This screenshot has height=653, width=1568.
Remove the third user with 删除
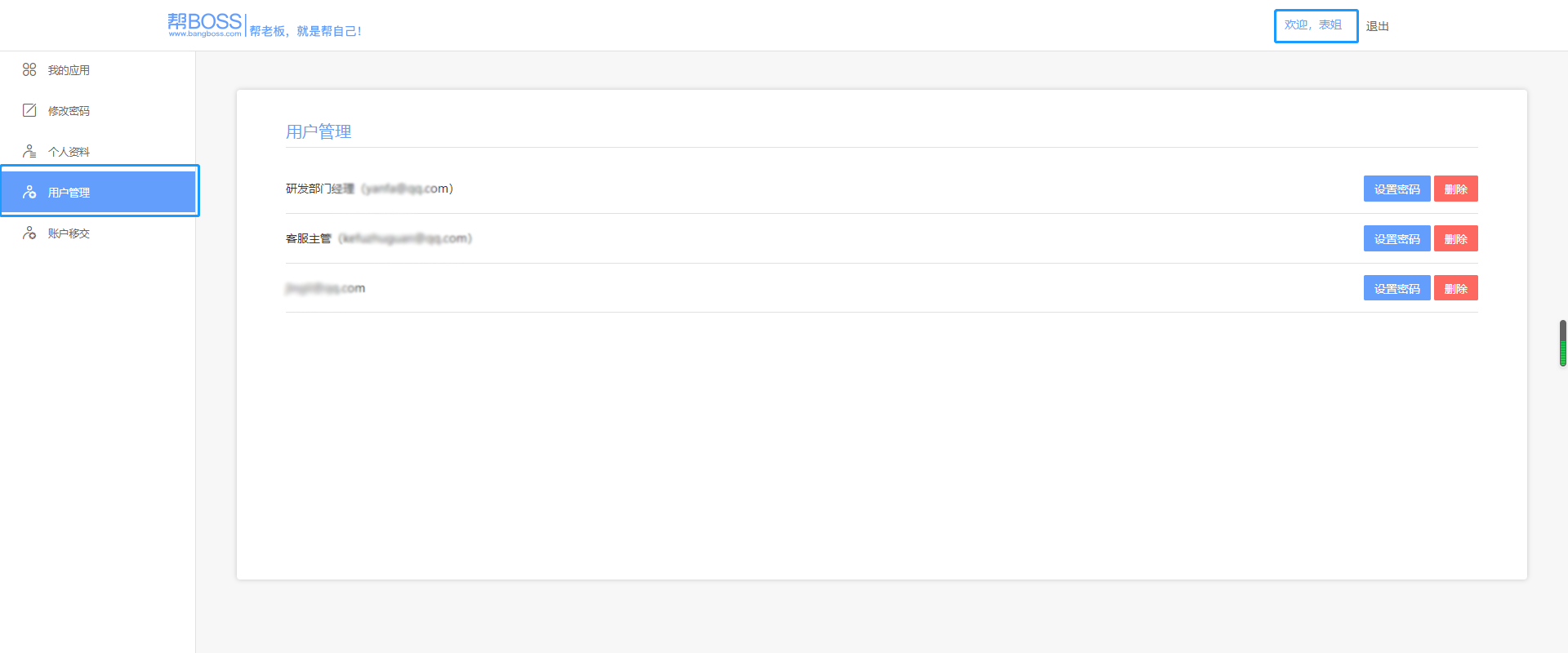tap(1455, 288)
